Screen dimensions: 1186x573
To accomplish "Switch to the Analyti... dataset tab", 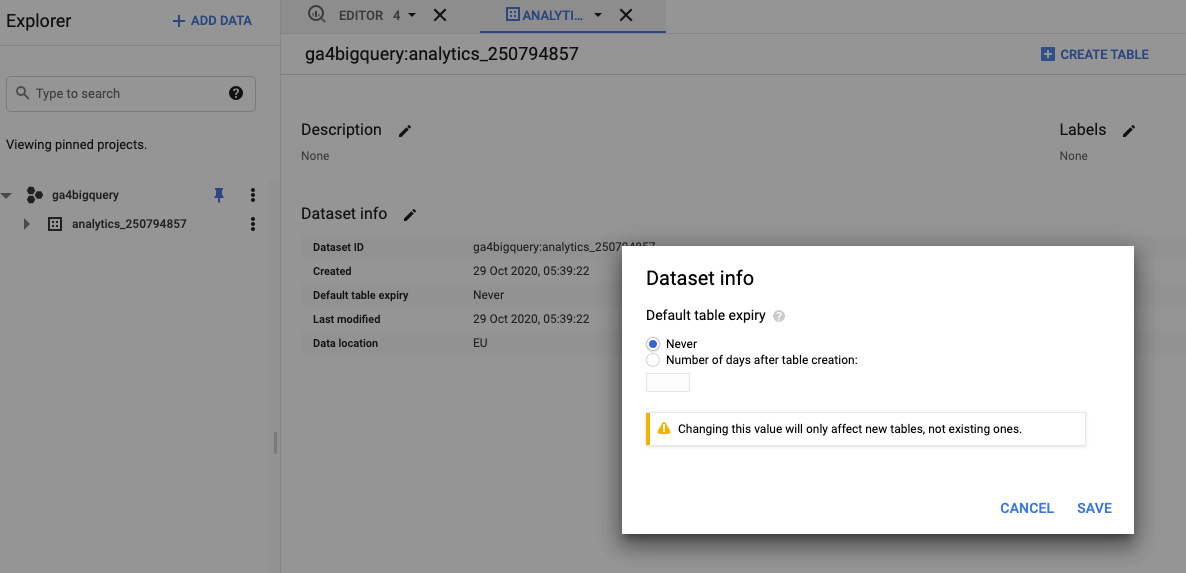I will (x=545, y=14).
